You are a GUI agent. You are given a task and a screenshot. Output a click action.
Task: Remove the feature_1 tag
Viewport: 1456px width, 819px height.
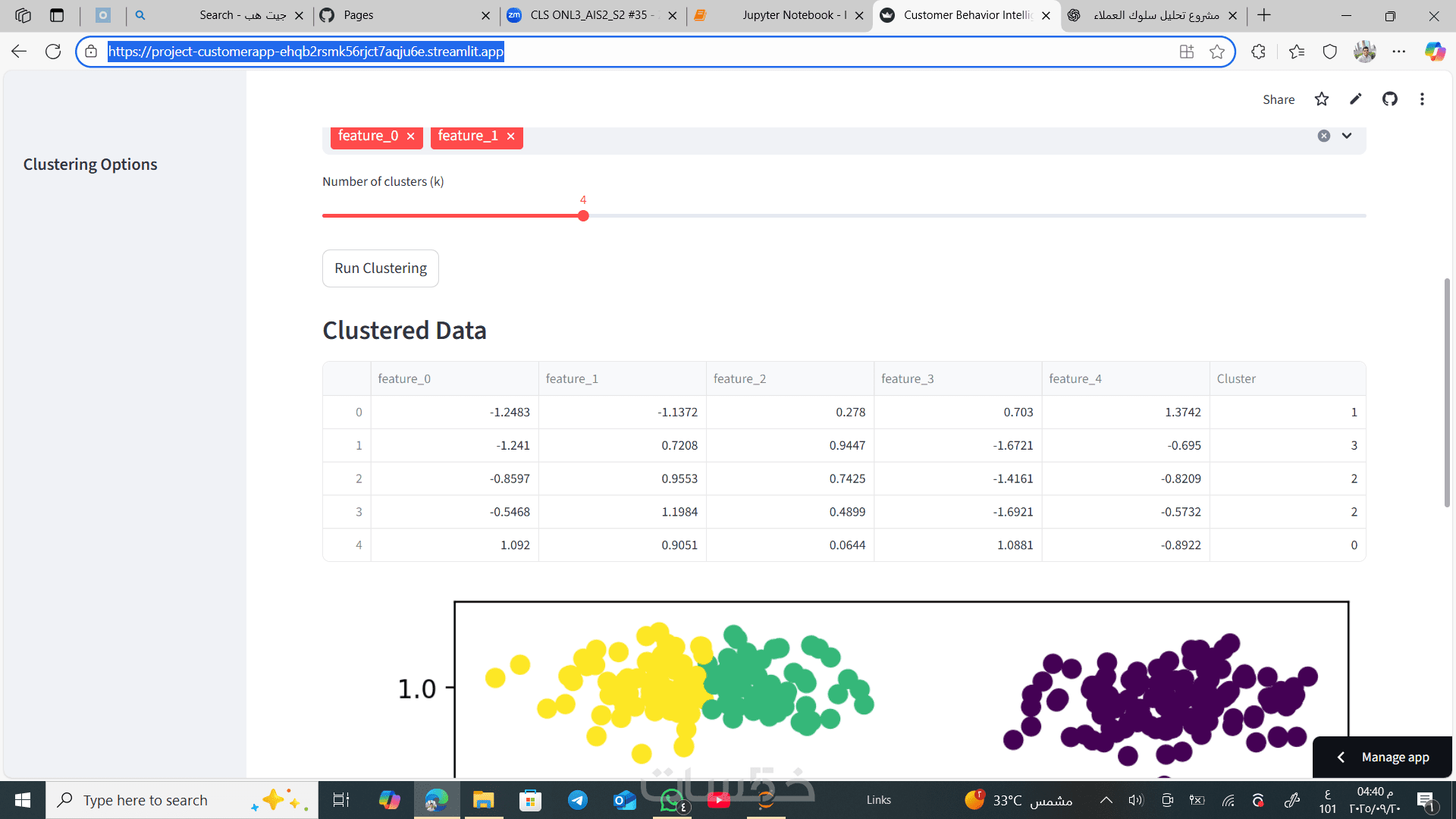[x=511, y=136]
